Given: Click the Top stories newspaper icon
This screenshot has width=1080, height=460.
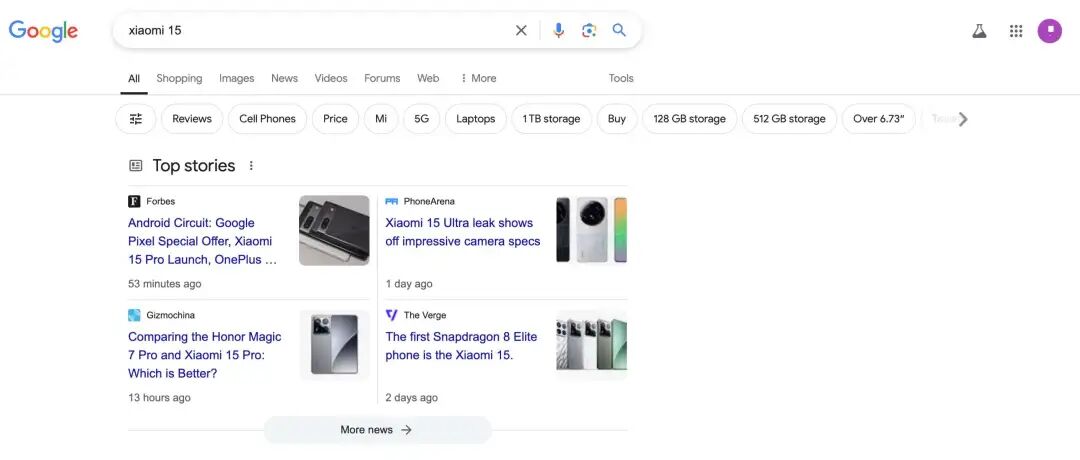Looking at the screenshot, I should click(136, 165).
